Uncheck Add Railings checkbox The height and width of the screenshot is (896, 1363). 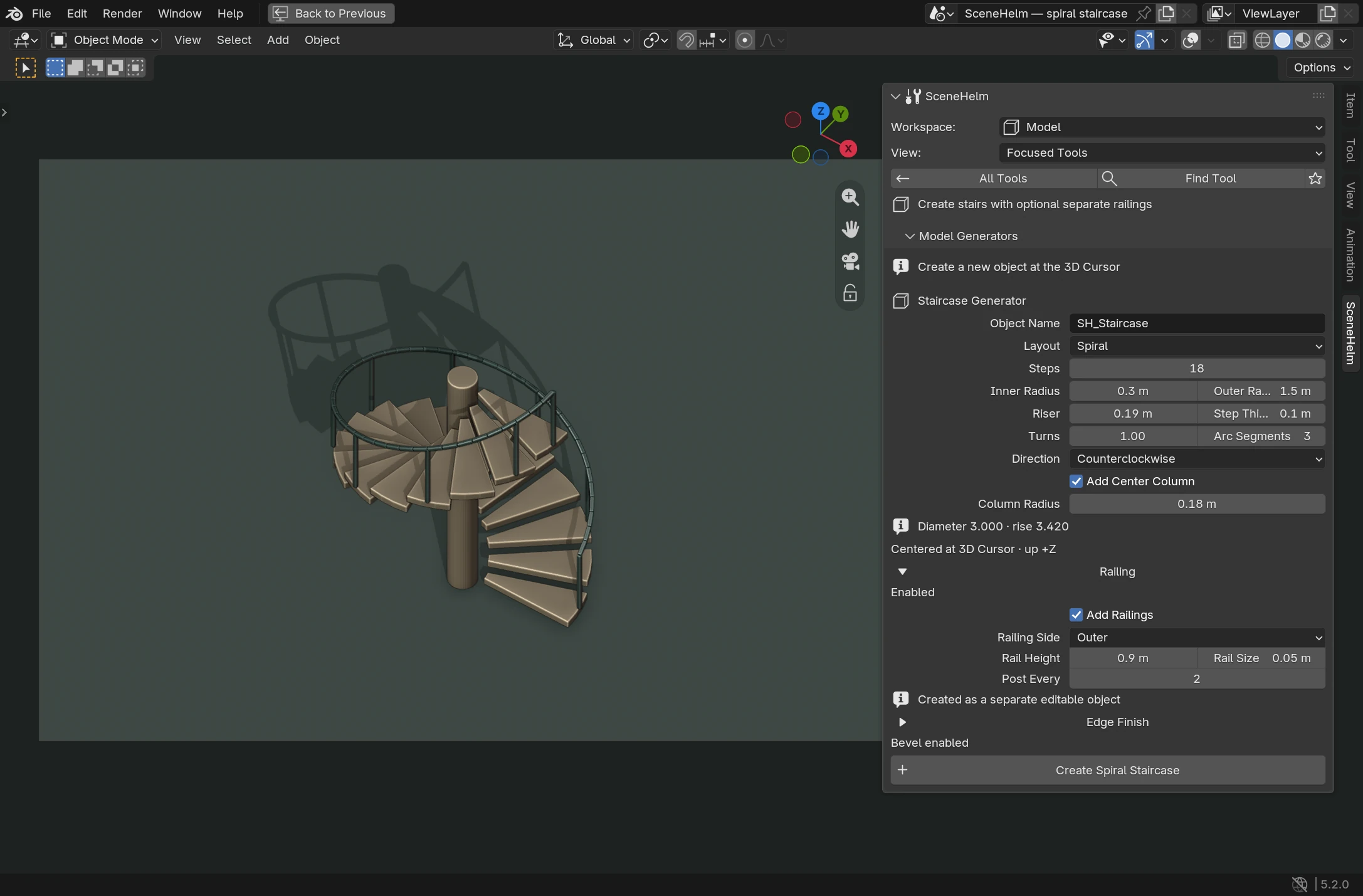click(1076, 615)
